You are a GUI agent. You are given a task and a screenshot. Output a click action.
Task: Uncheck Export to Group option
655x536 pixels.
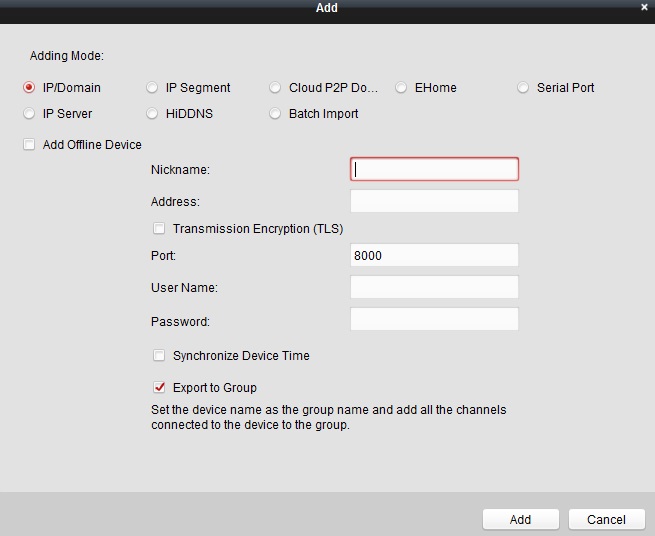click(159, 388)
